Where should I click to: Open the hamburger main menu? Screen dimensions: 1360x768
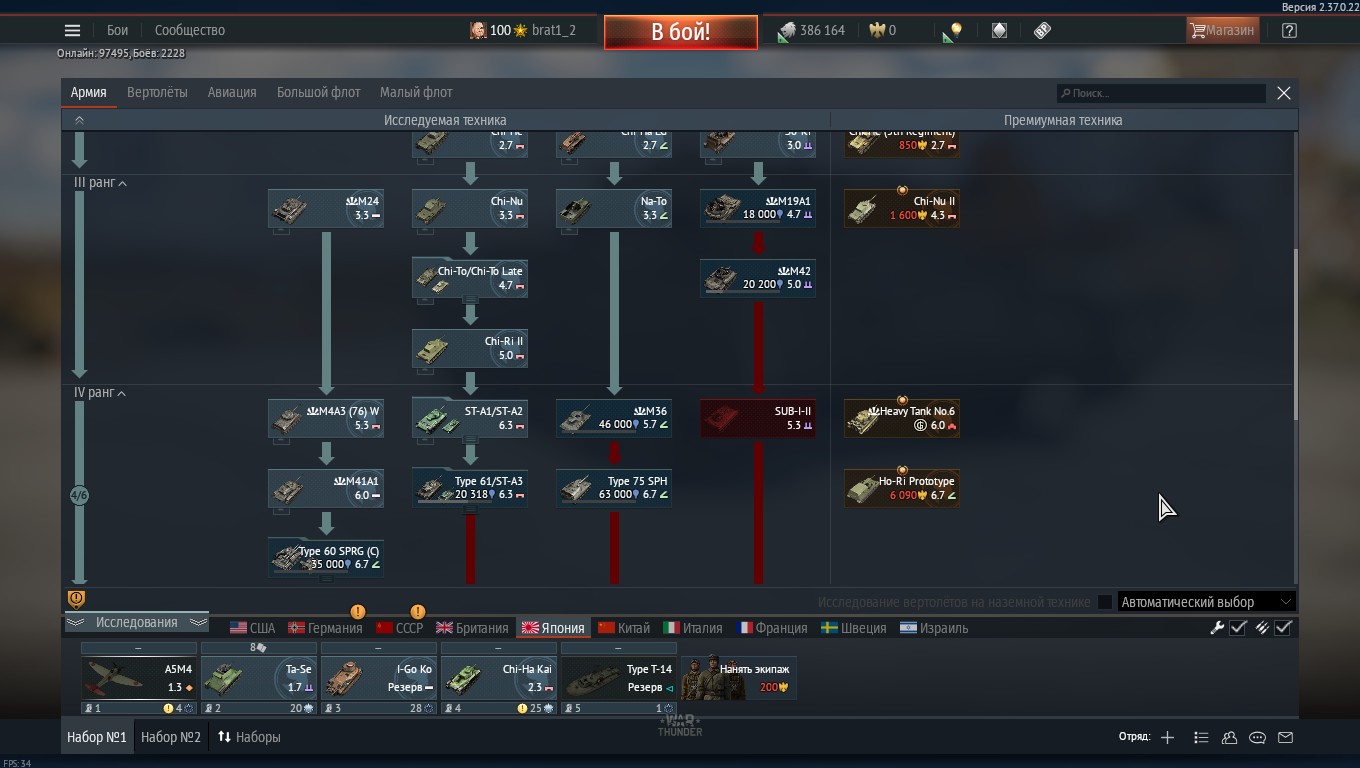[72, 30]
